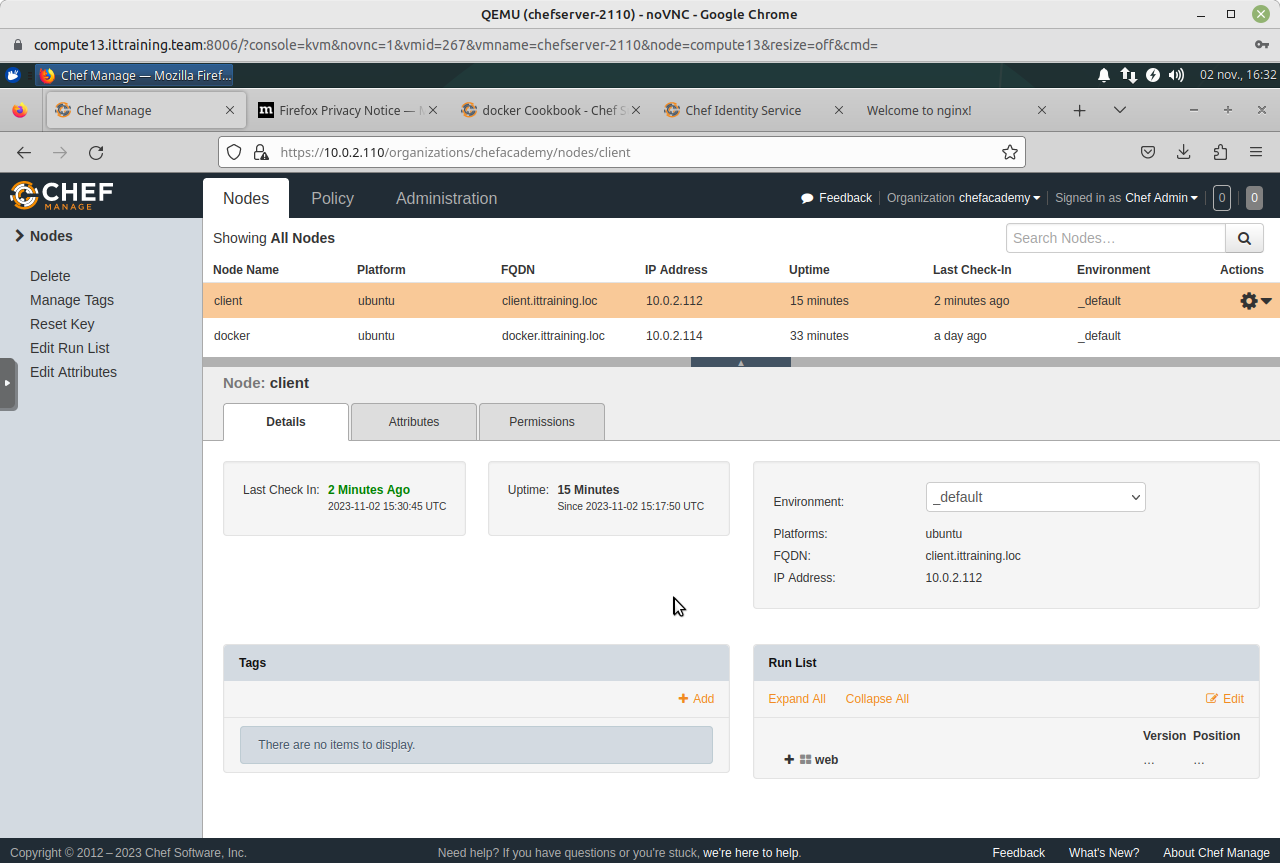Click the Edit Run List sidebar link

coord(70,348)
